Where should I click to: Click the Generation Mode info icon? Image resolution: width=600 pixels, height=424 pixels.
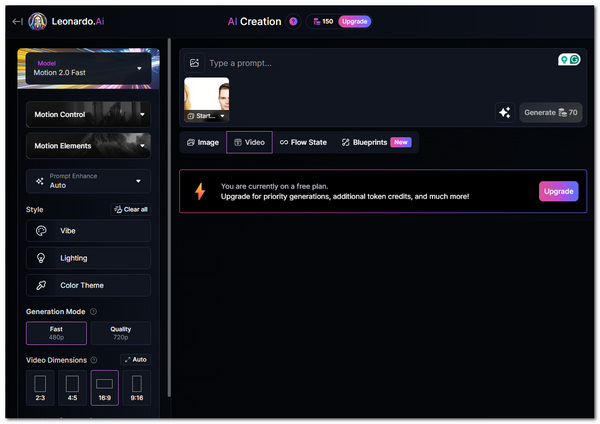(93, 312)
